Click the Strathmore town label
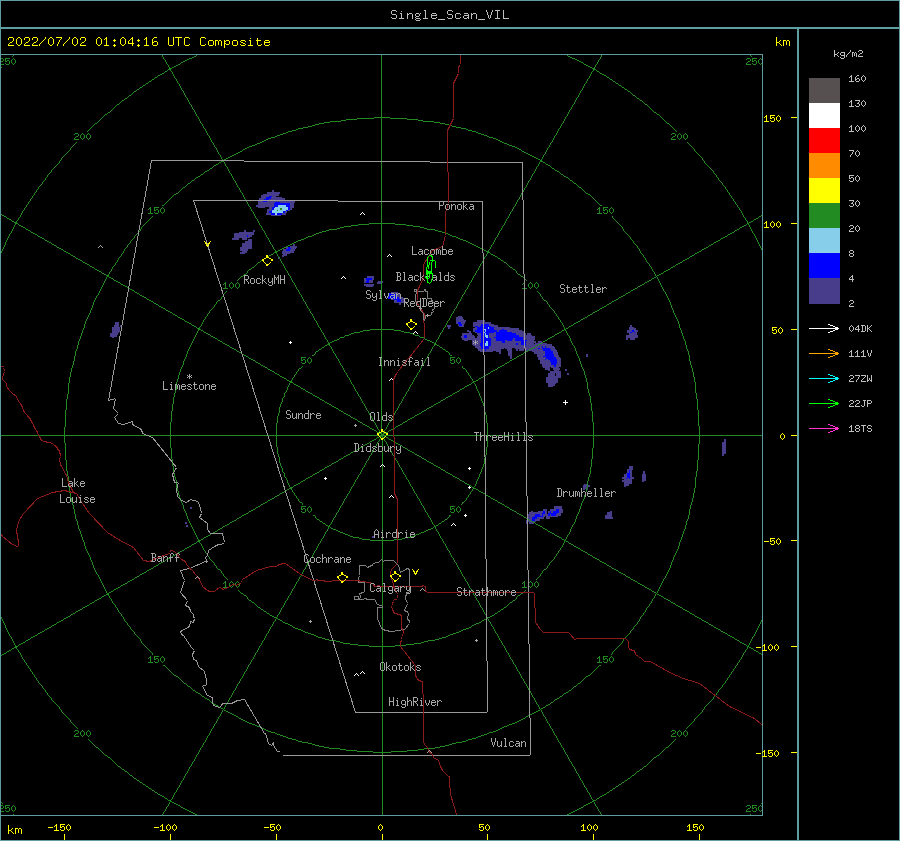This screenshot has width=900, height=841. pos(486,592)
